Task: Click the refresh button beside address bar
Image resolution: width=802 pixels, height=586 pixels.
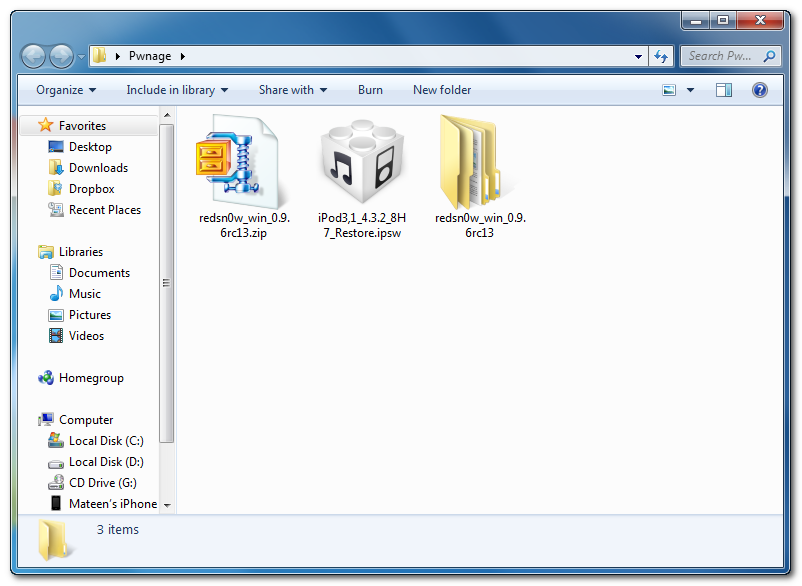Action: (x=661, y=57)
